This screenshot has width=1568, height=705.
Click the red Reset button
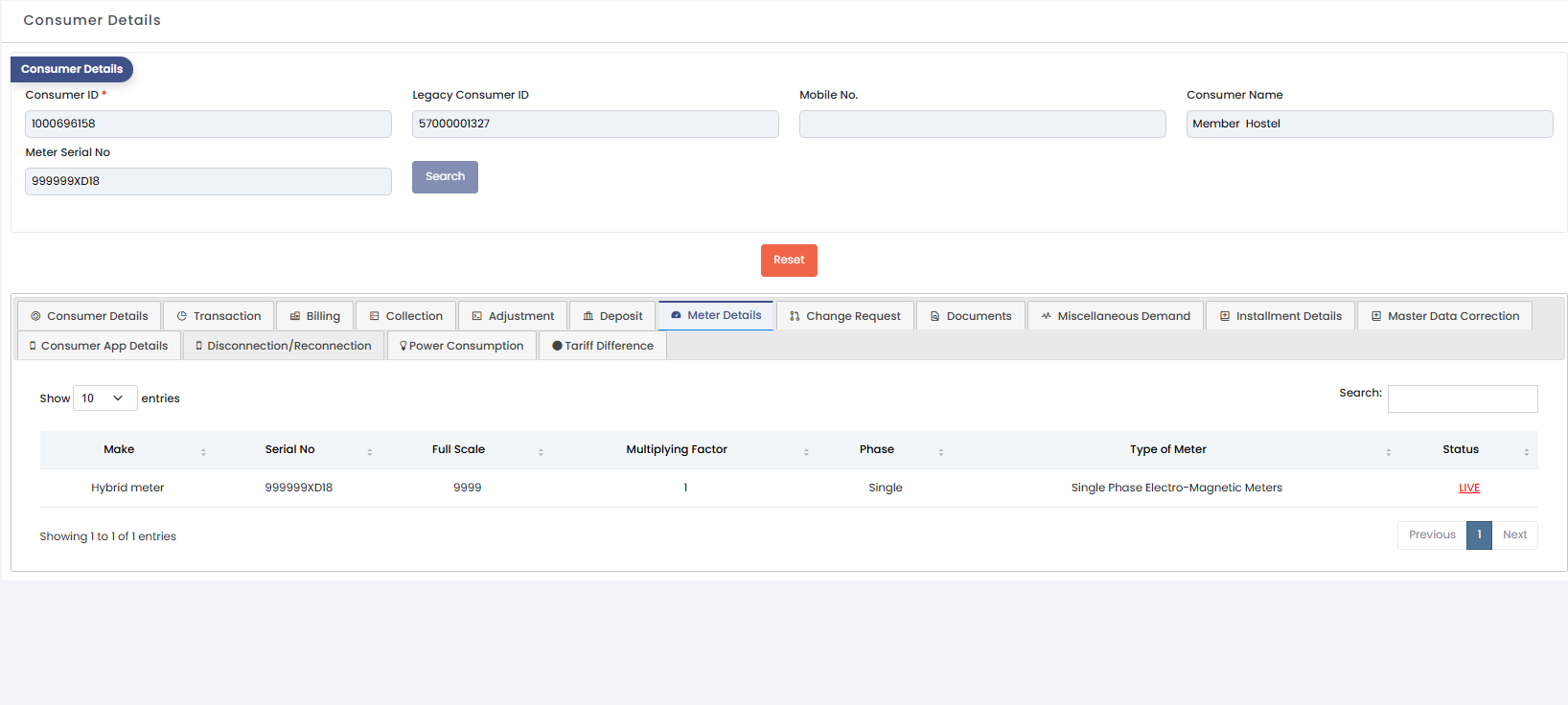(x=789, y=261)
